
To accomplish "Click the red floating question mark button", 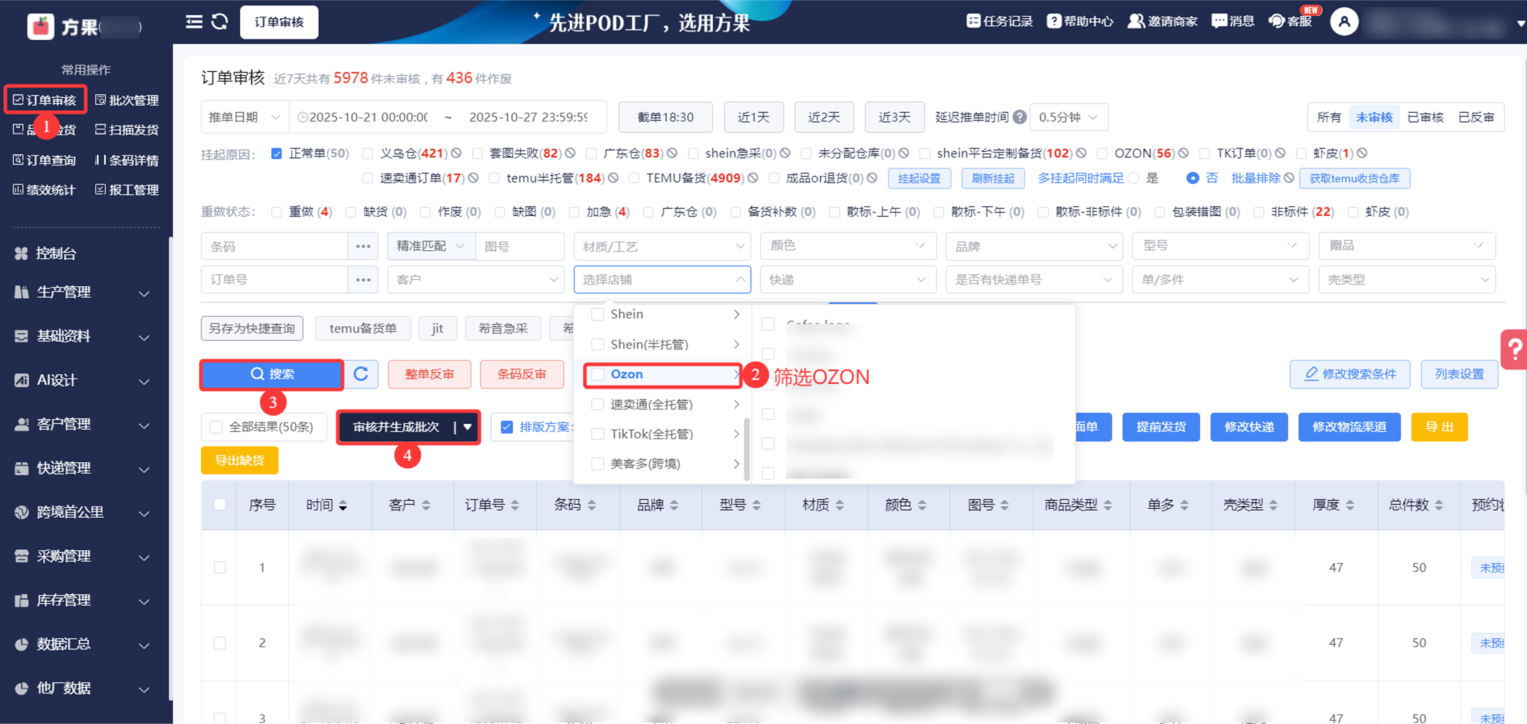I will (1514, 350).
